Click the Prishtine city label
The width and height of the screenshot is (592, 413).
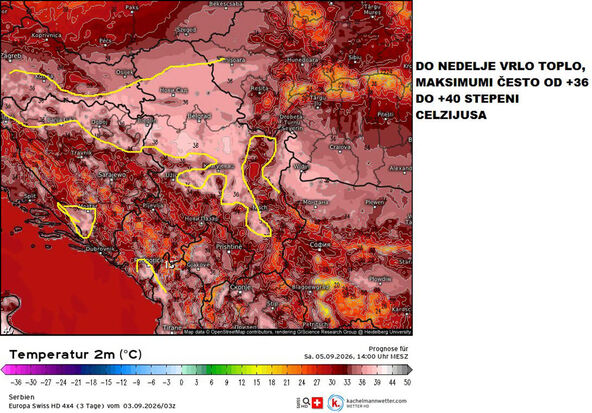[x=229, y=247]
